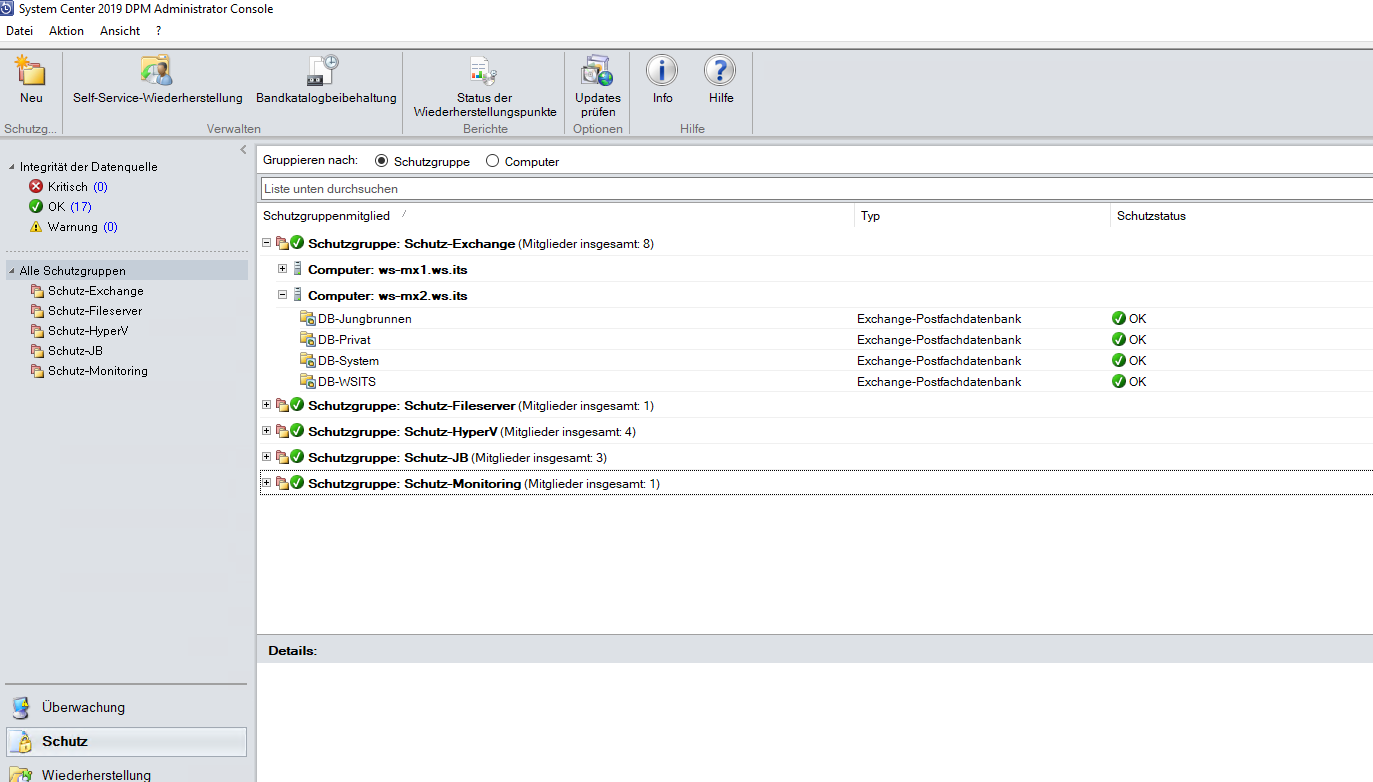Image resolution: width=1373 pixels, height=782 pixels.
Task: Collapse Schutzgruppe Schutz-Exchange
Action: [266, 242]
